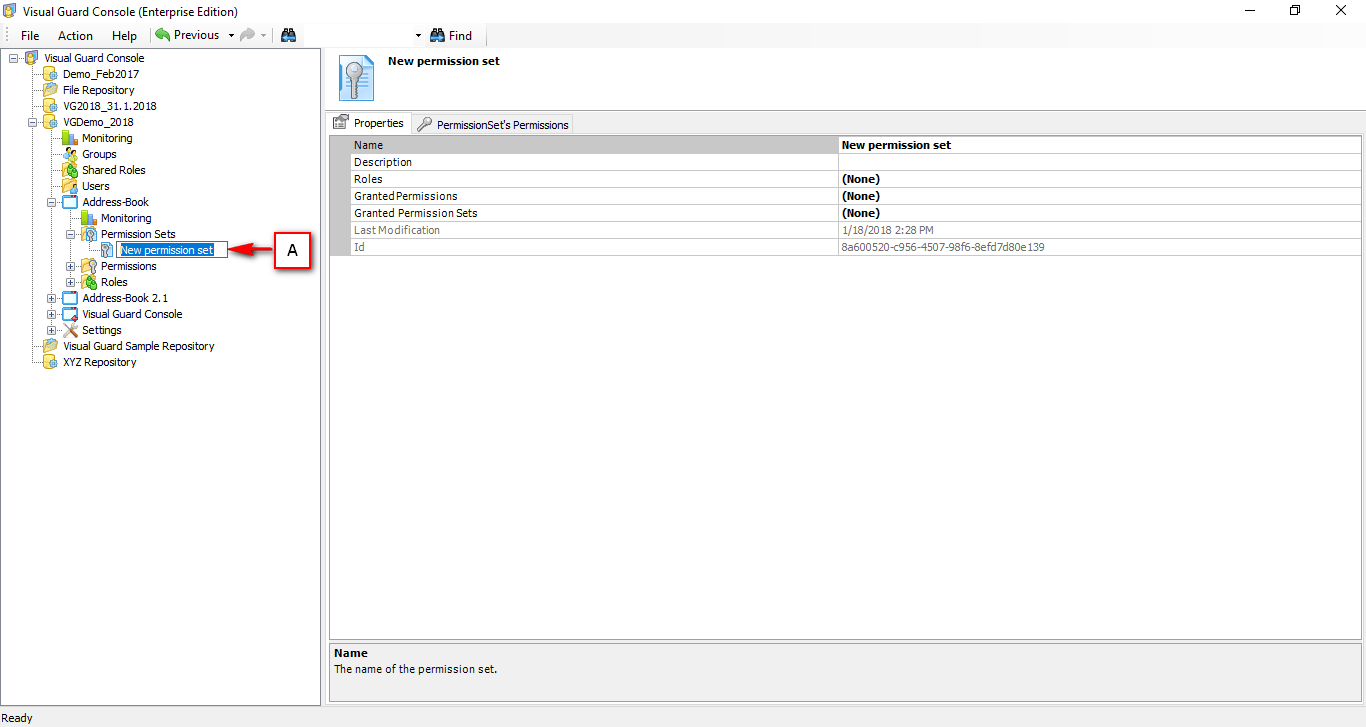Click the Address-Book application window icon

[70, 202]
